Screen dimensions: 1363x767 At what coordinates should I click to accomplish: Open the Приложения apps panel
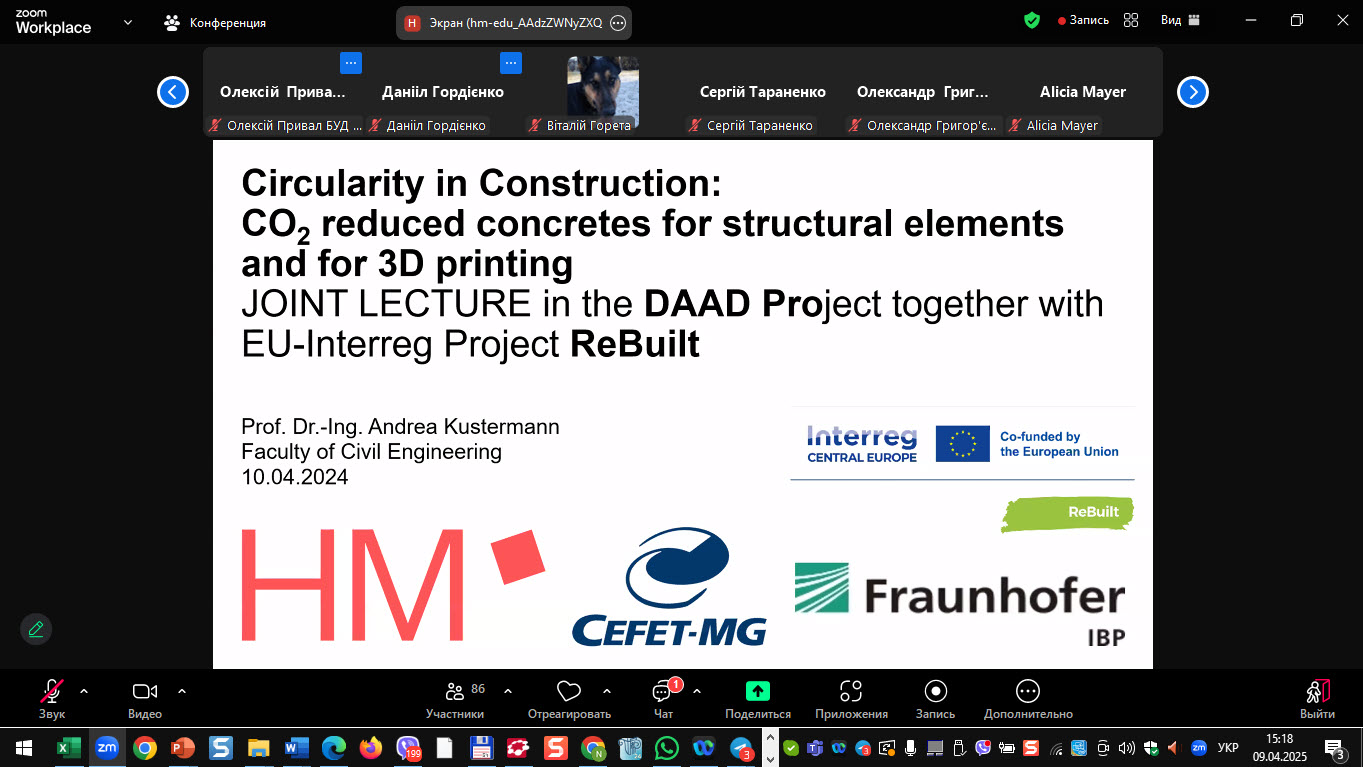tap(851, 699)
